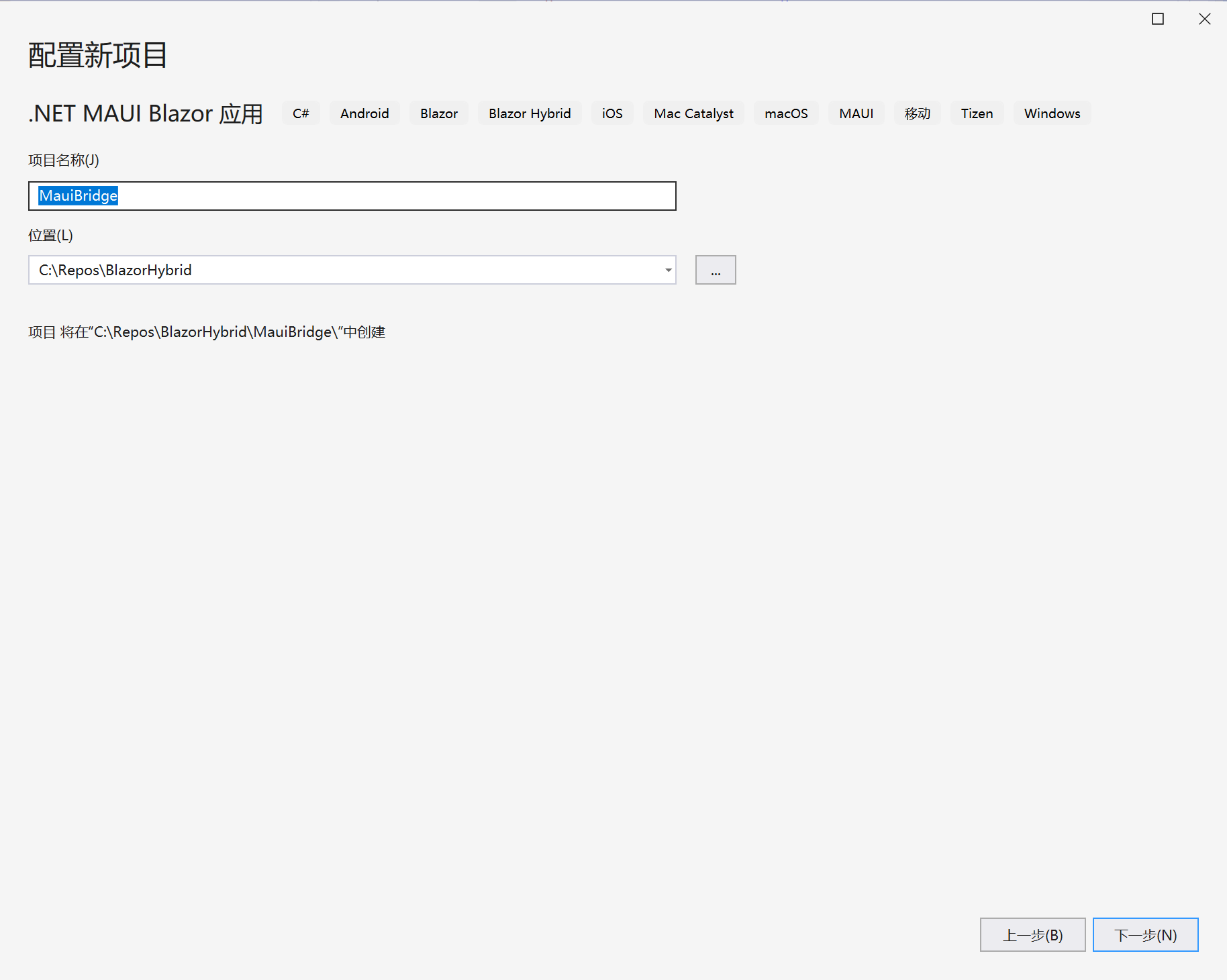Viewport: 1227px width, 980px height.
Task: Close the configure project dialog
Action: (1205, 19)
